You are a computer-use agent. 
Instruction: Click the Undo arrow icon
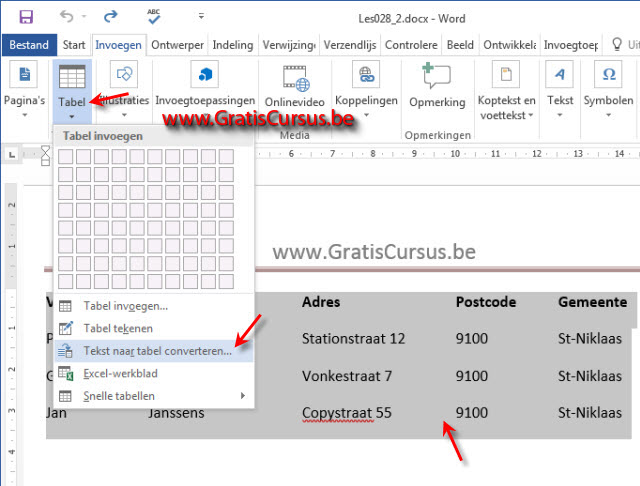(67, 16)
